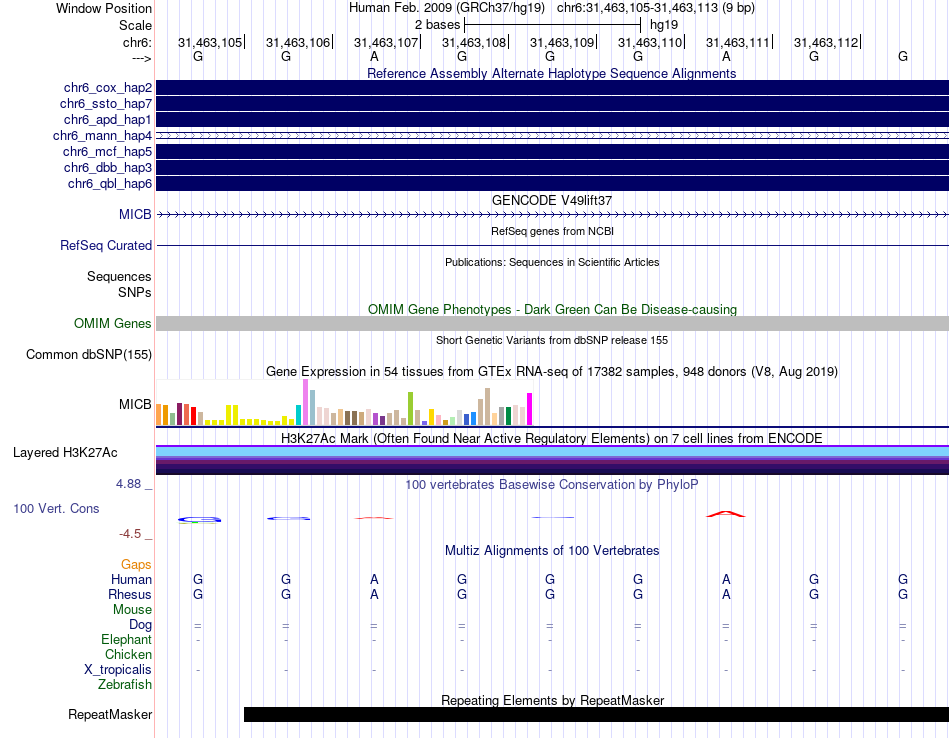The image size is (950, 738).
Task: Click the Scale label
Action: 135,25
